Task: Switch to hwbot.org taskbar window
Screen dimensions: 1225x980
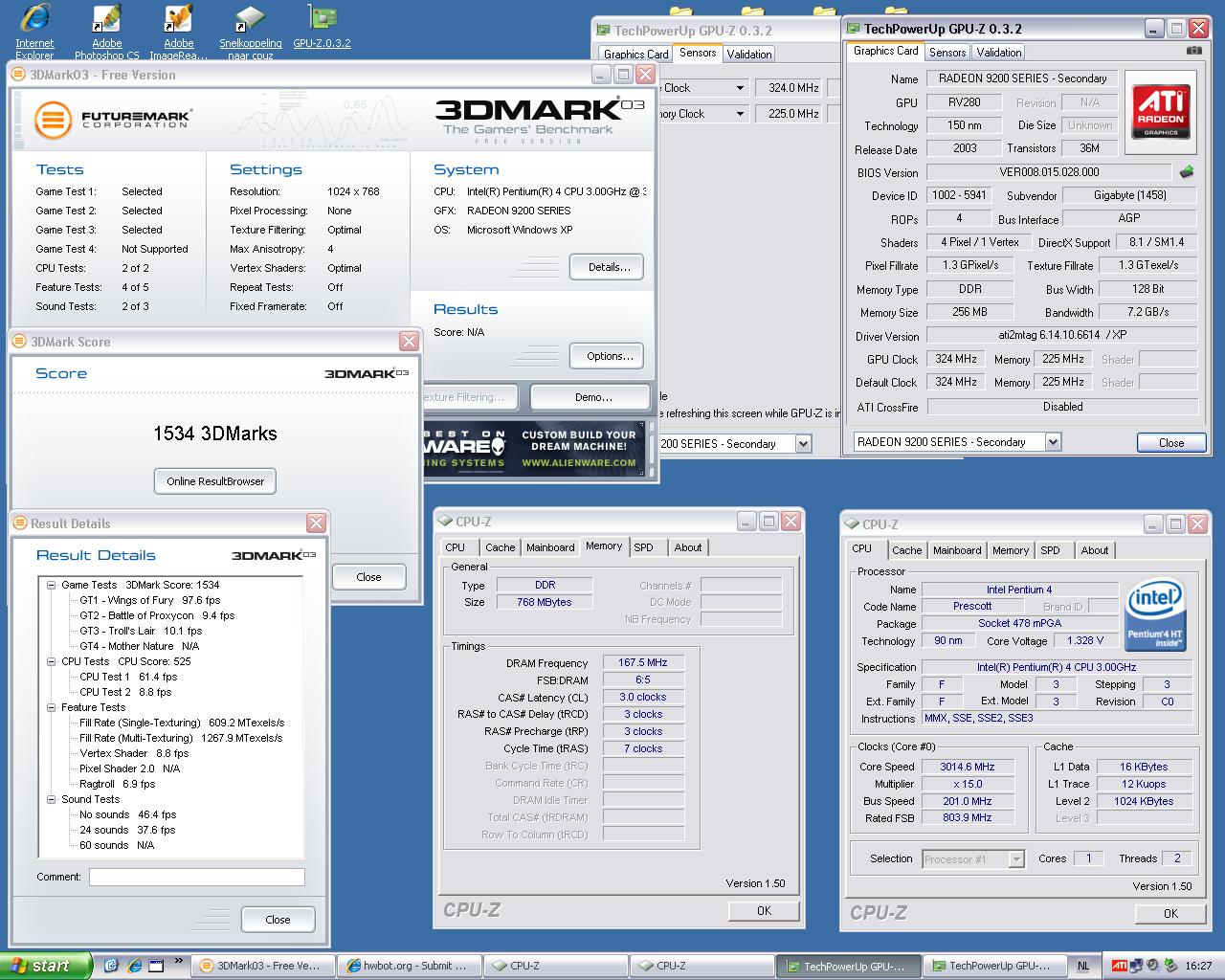Action: pyautogui.click(x=408, y=966)
